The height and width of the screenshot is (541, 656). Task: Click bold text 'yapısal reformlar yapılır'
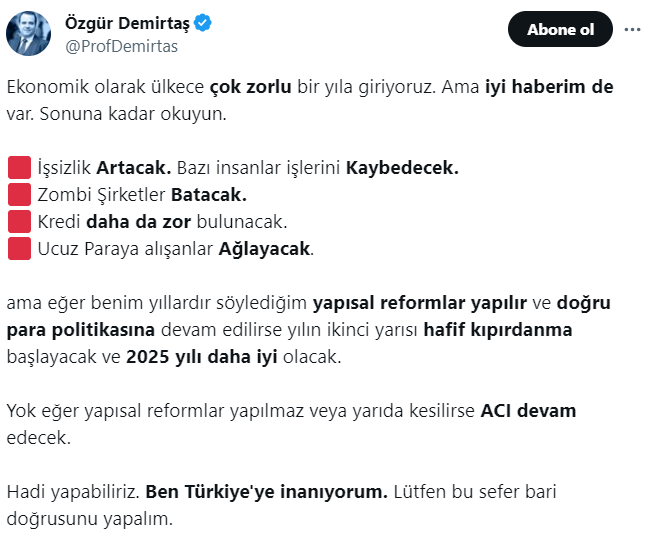click(x=420, y=303)
